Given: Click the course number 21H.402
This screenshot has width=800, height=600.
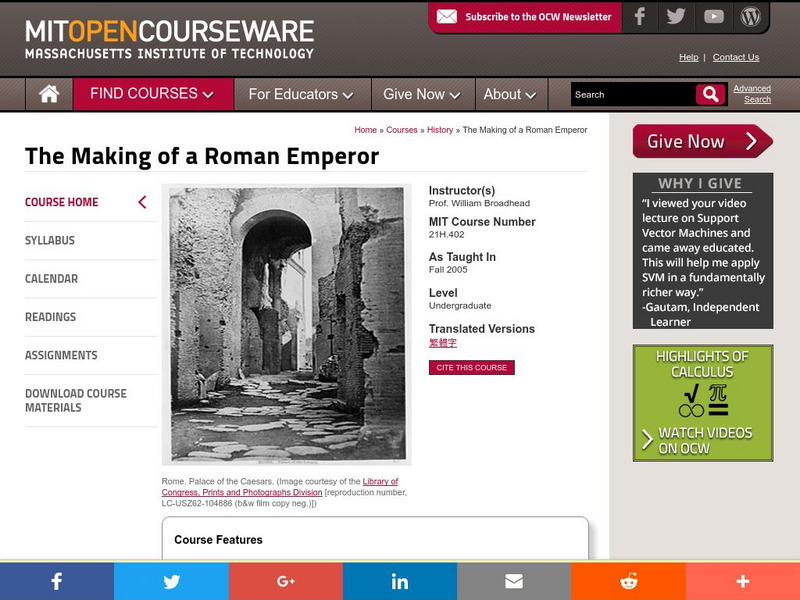Looking at the screenshot, I should click(446, 235).
